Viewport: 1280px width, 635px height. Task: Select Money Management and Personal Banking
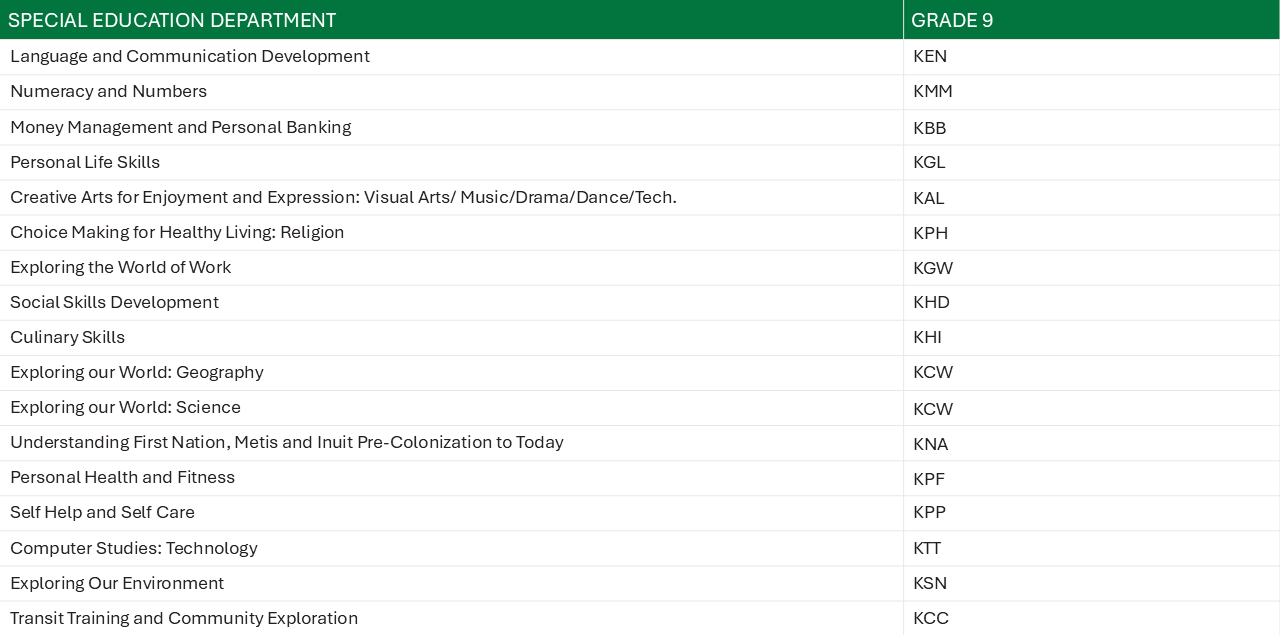[x=180, y=127]
